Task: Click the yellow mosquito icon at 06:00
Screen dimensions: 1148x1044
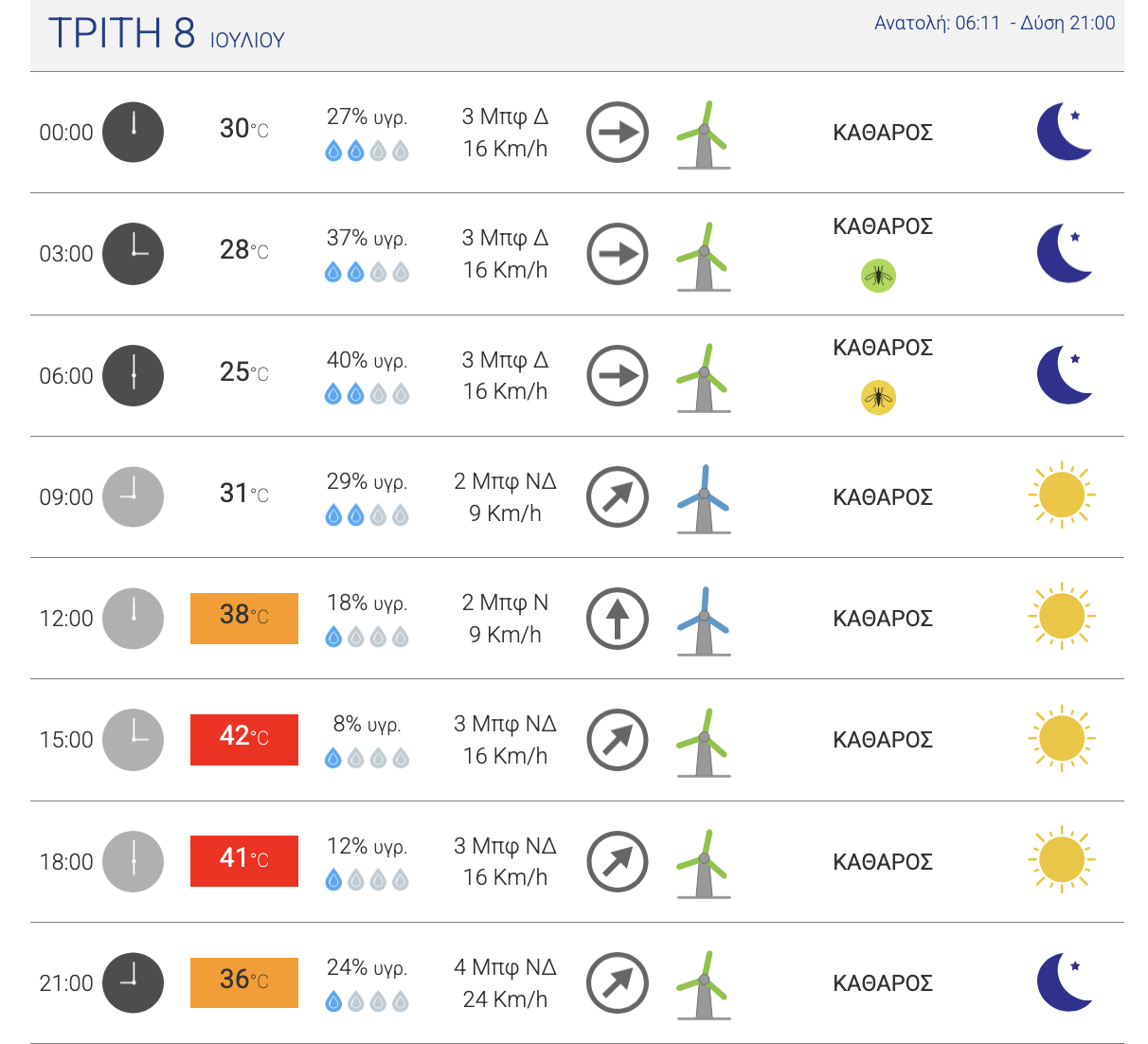Action: 878,397
